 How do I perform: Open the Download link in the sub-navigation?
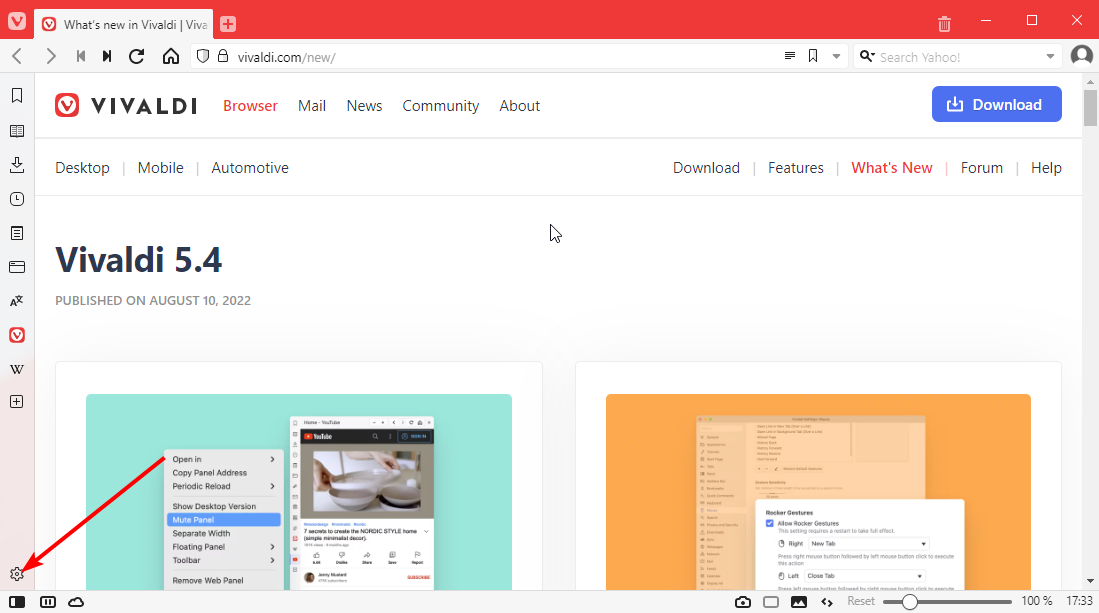(x=706, y=168)
